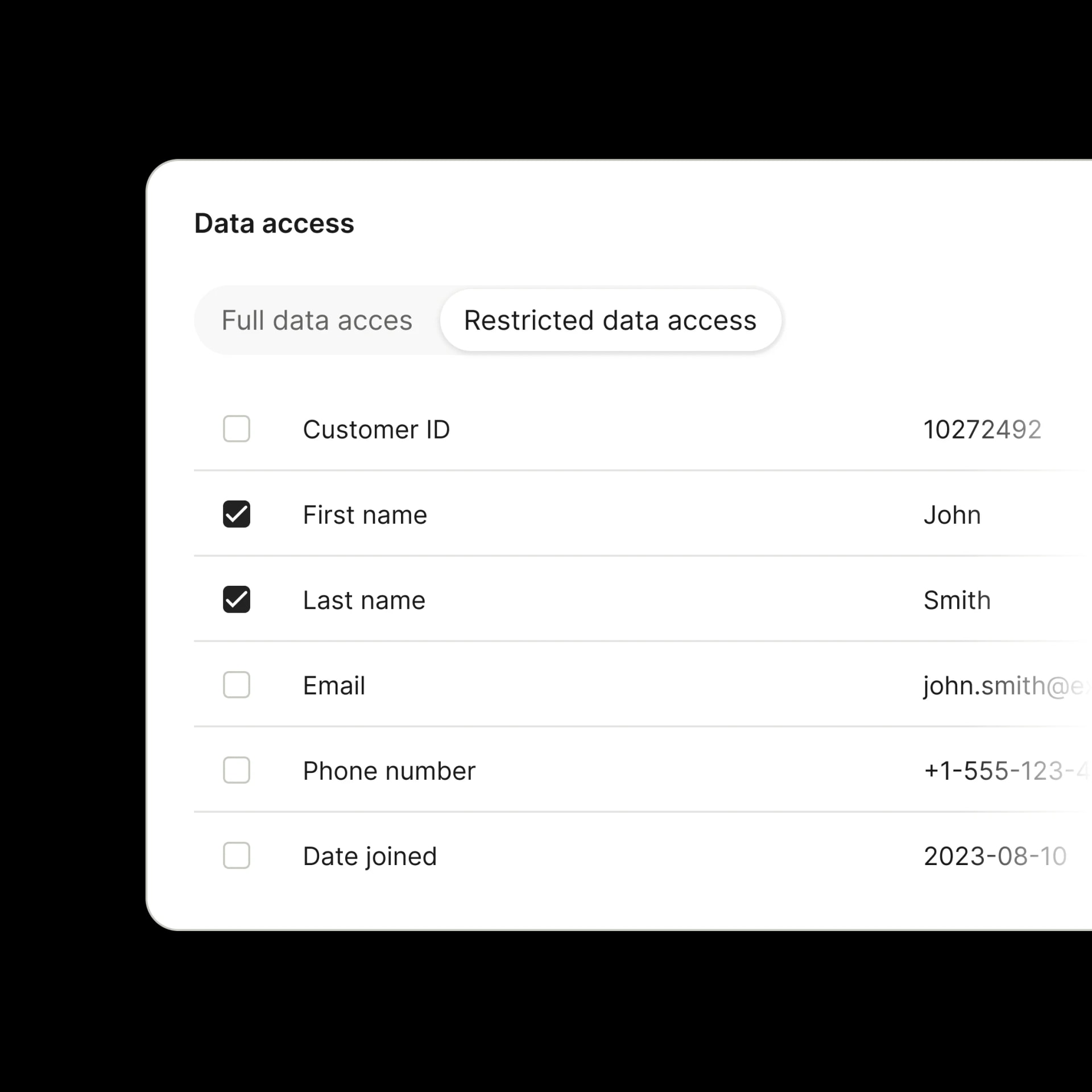Uncheck the First name checkbox
Viewport: 1092px width, 1092px height.
point(237,514)
